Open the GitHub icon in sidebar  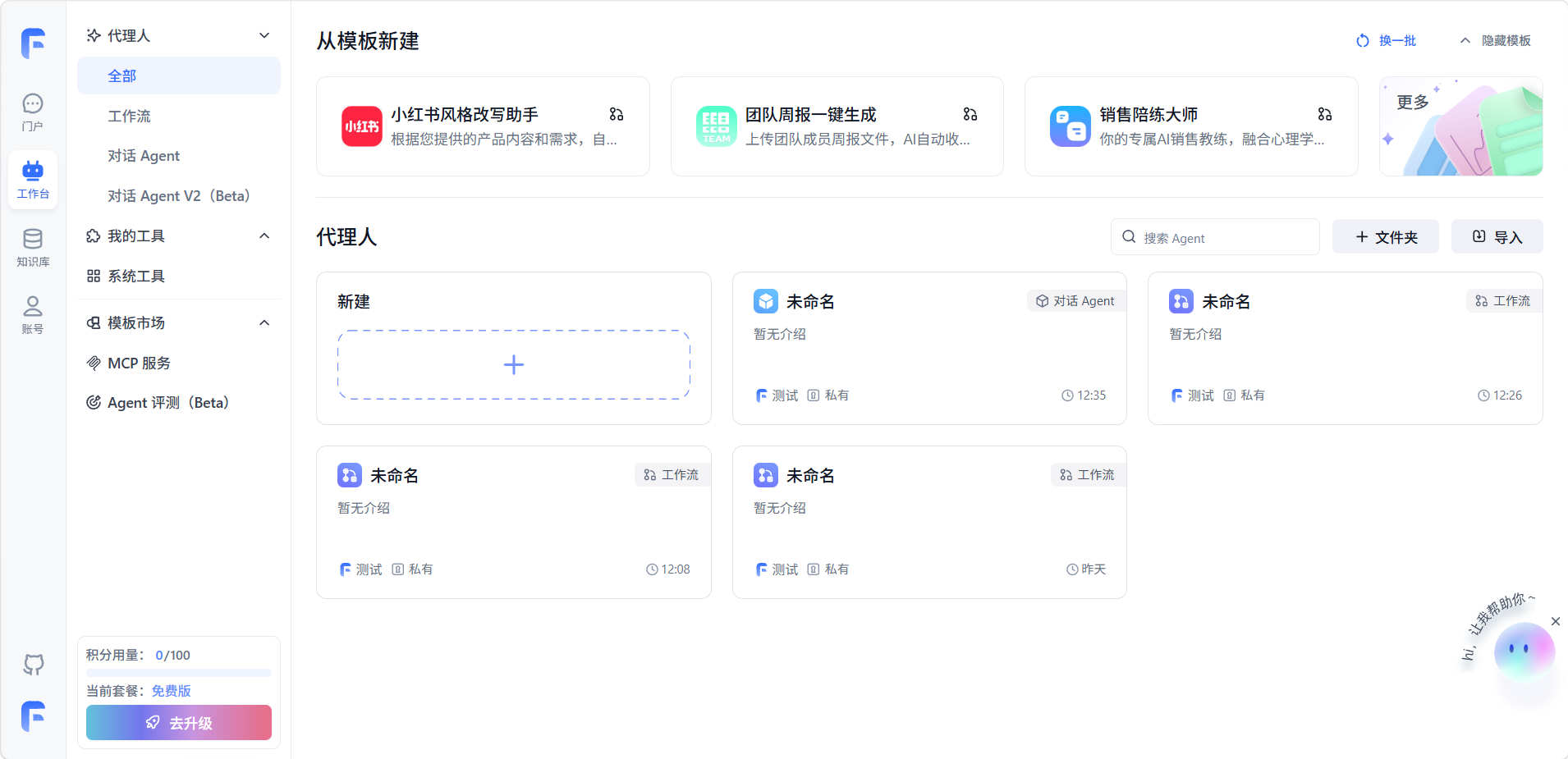pos(33,664)
